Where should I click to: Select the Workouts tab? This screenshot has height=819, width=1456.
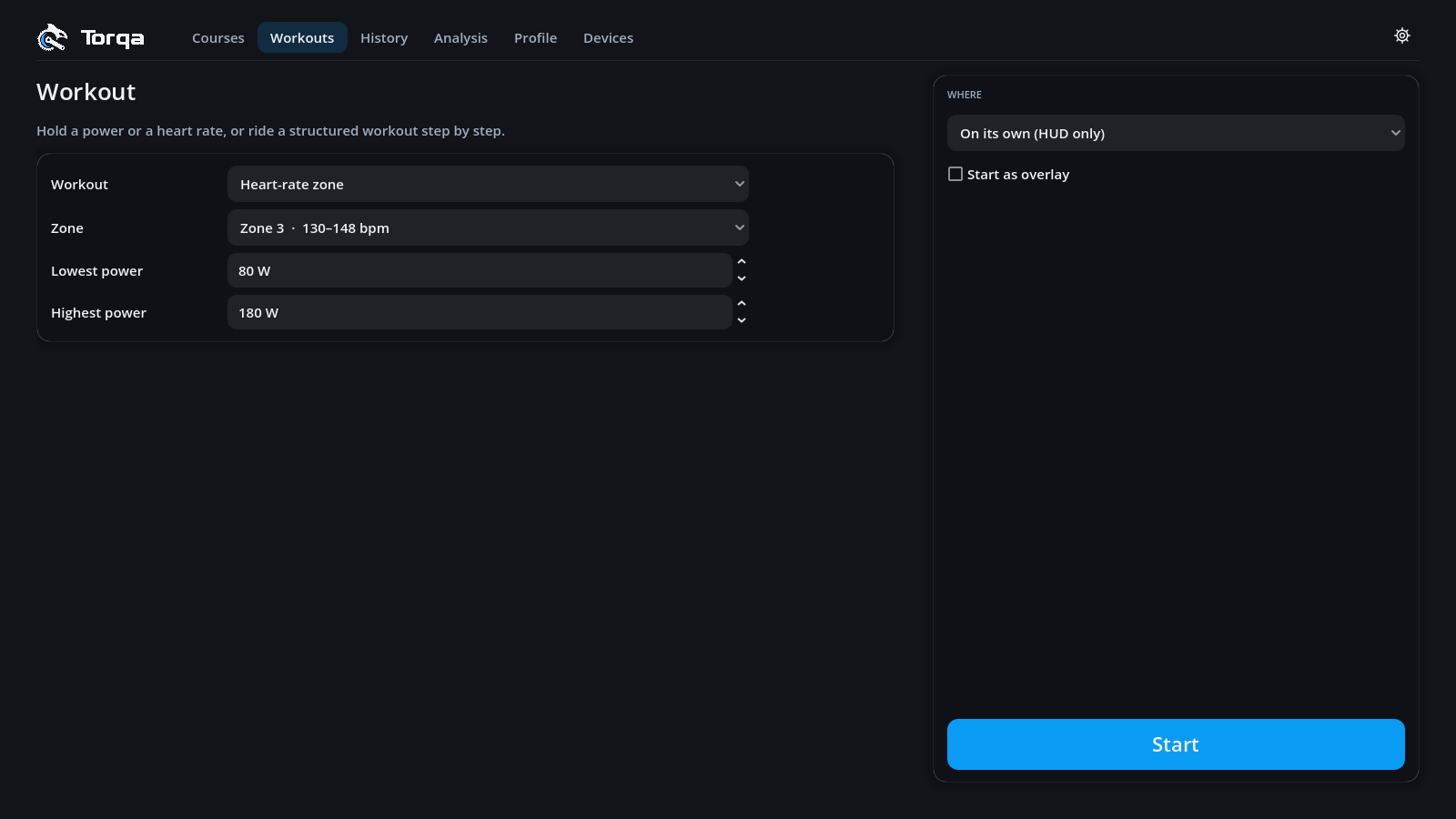pyautogui.click(x=302, y=37)
